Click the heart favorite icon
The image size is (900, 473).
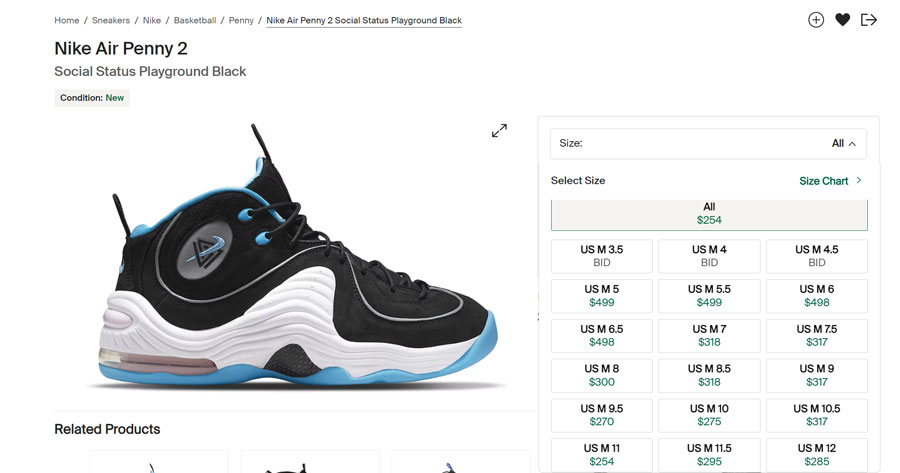(x=843, y=20)
